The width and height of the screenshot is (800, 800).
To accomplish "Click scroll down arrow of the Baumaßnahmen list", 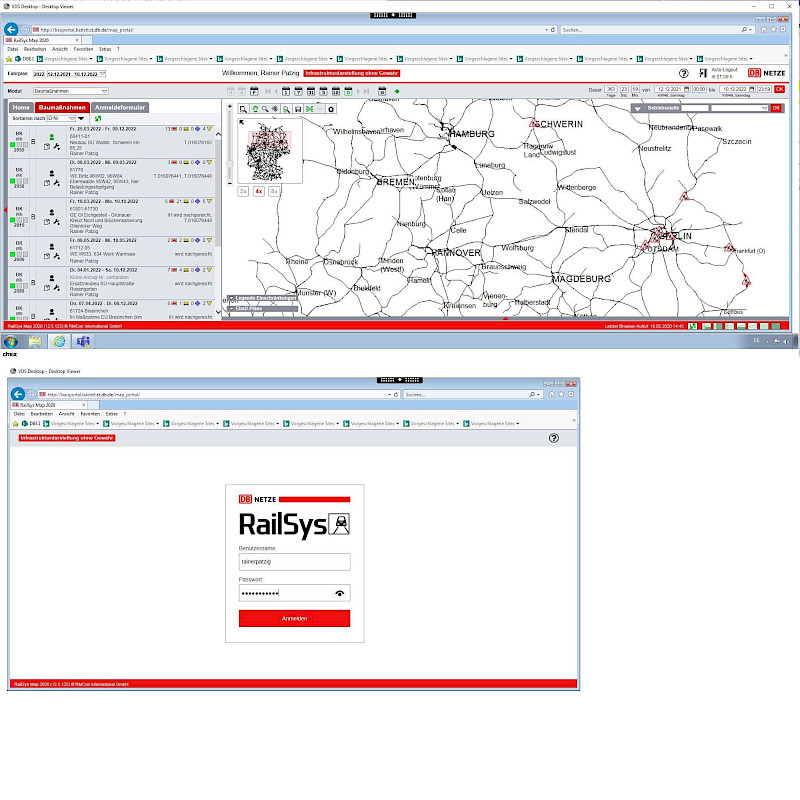I will pyautogui.click(x=218, y=312).
